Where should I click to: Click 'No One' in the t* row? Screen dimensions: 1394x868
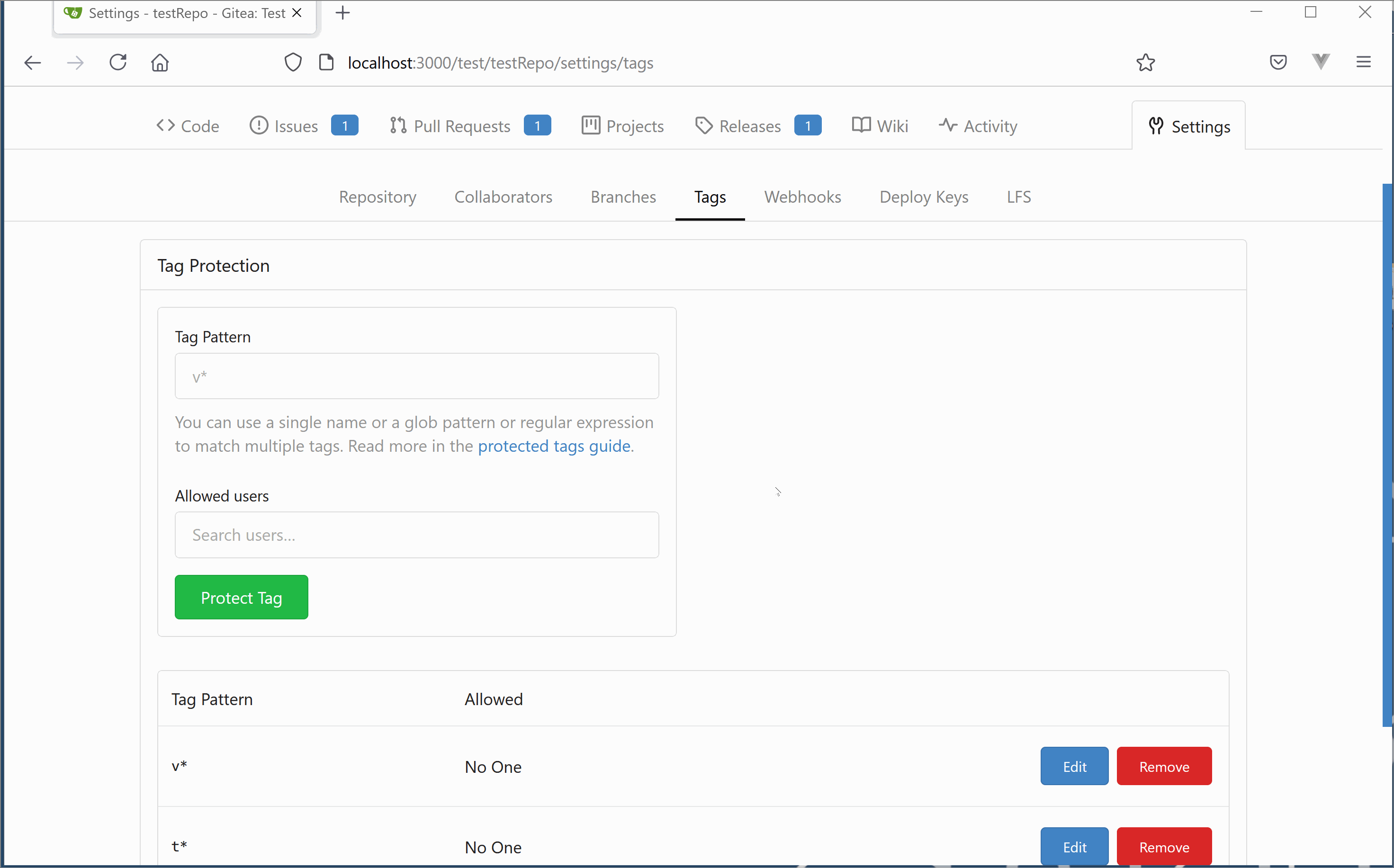pos(493,847)
